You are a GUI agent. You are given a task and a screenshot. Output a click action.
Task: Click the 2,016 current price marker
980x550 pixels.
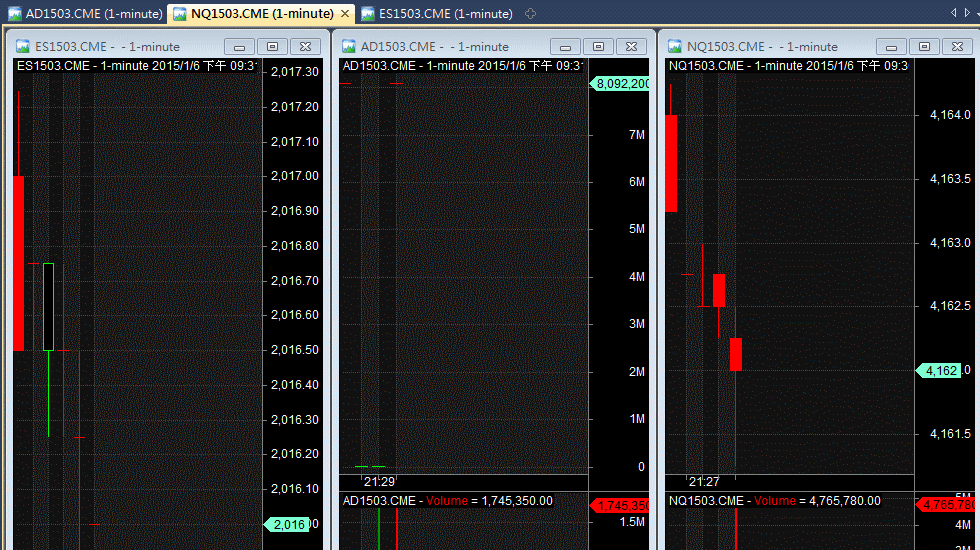(x=287, y=524)
